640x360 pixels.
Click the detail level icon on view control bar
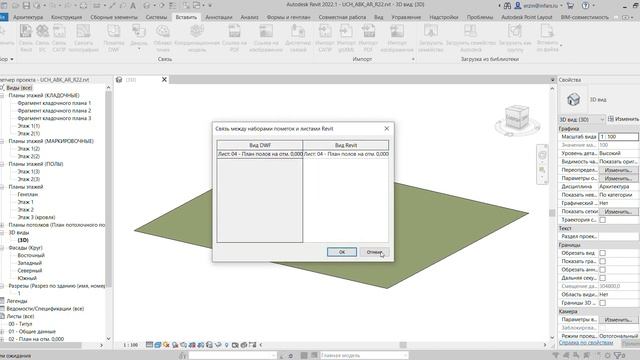pyautogui.click(x=149, y=345)
